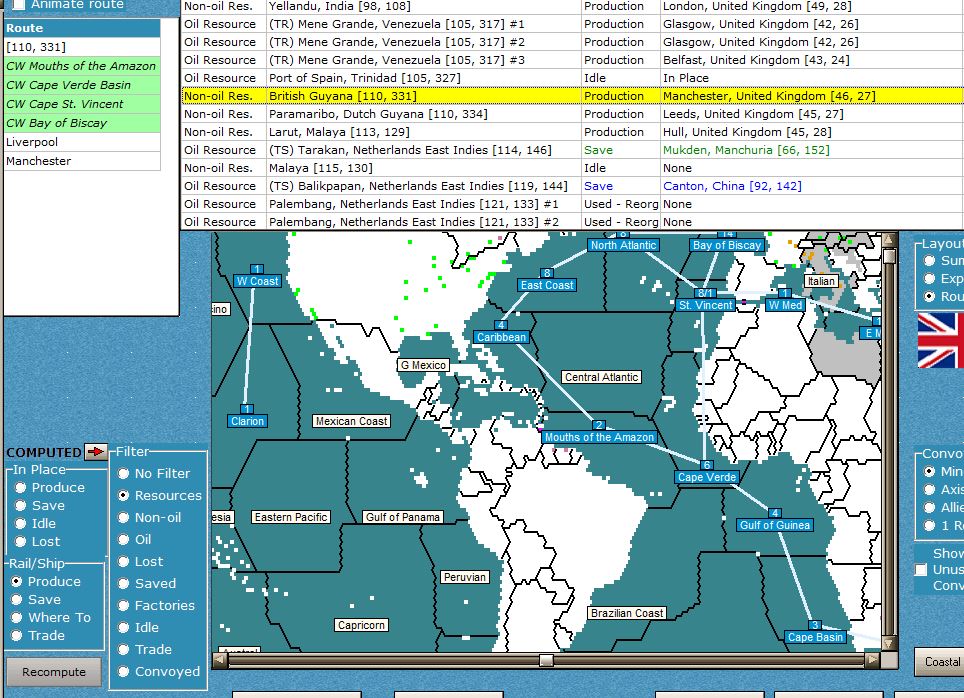Click the red arrow next to COMPUTED

pyautogui.click(x=96, y=452)
